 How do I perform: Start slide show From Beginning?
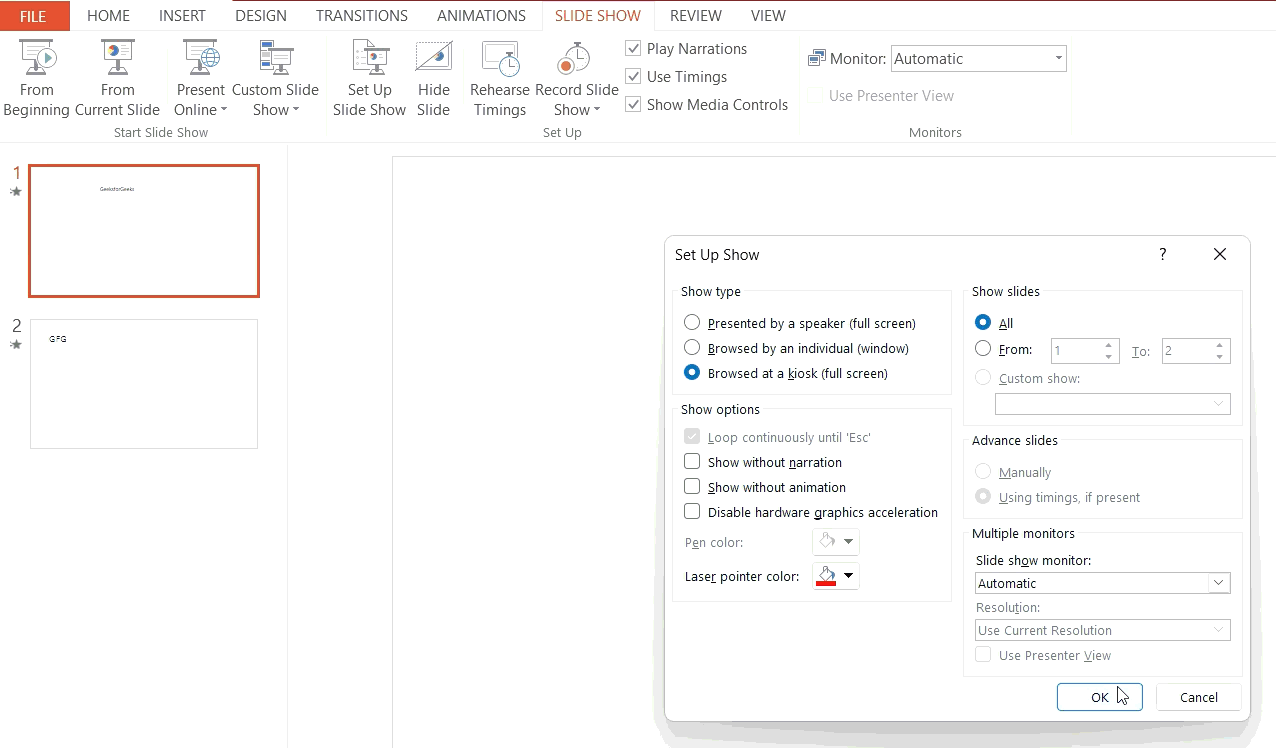[x=37, y=79]
